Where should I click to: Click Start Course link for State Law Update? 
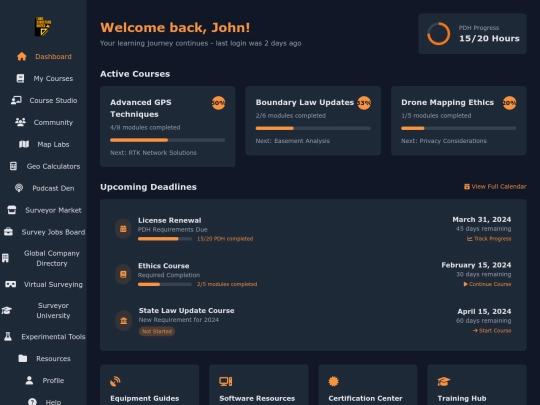coord(492,331)
